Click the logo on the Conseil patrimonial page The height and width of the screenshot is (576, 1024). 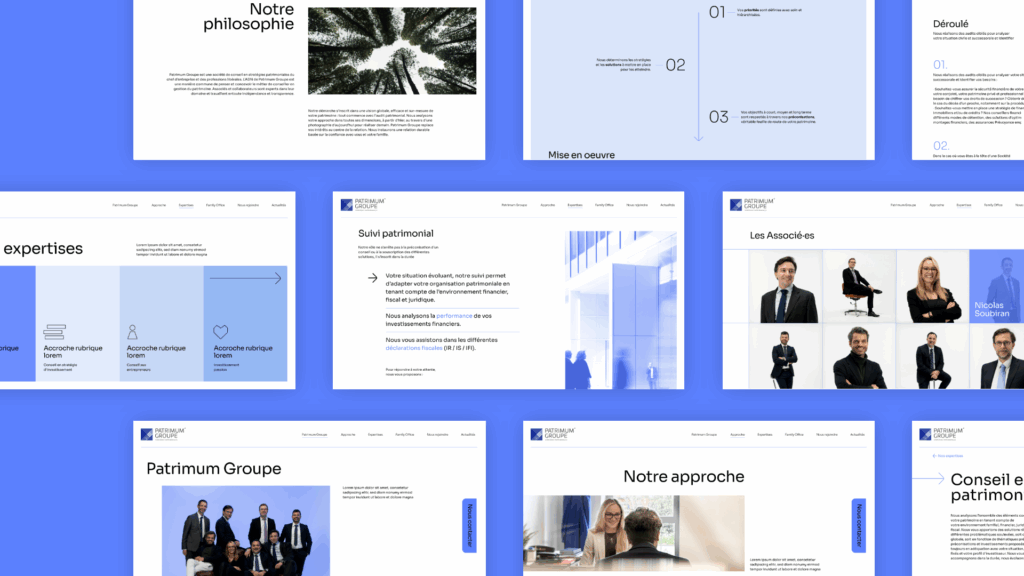tap(941, 434)
